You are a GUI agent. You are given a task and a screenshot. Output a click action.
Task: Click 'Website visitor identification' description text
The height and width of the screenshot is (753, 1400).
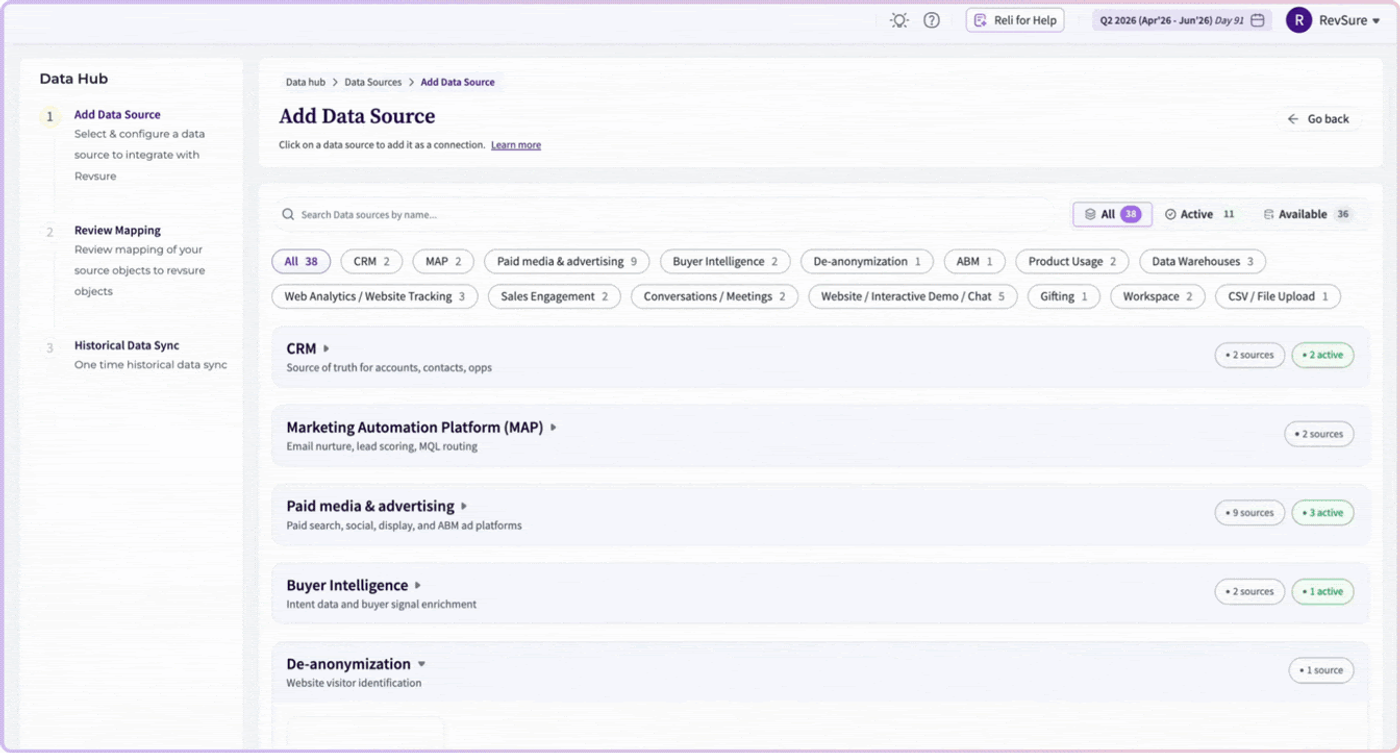(x=354, y=683)
